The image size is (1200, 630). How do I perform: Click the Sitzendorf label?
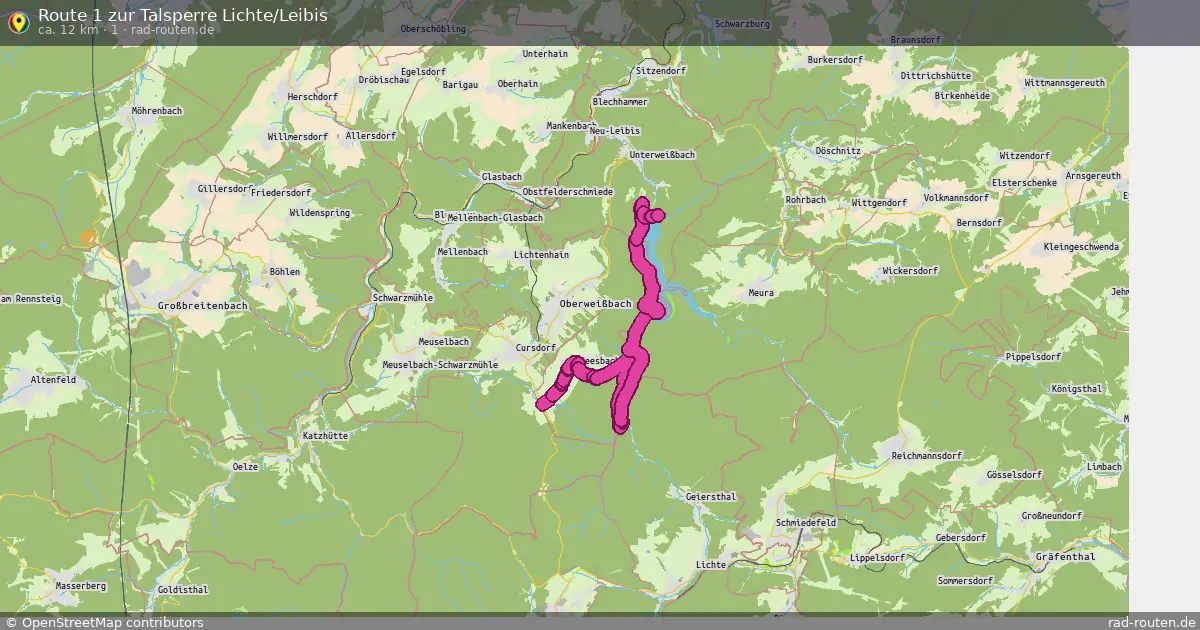pyautogui.click(x=662, y=72)
